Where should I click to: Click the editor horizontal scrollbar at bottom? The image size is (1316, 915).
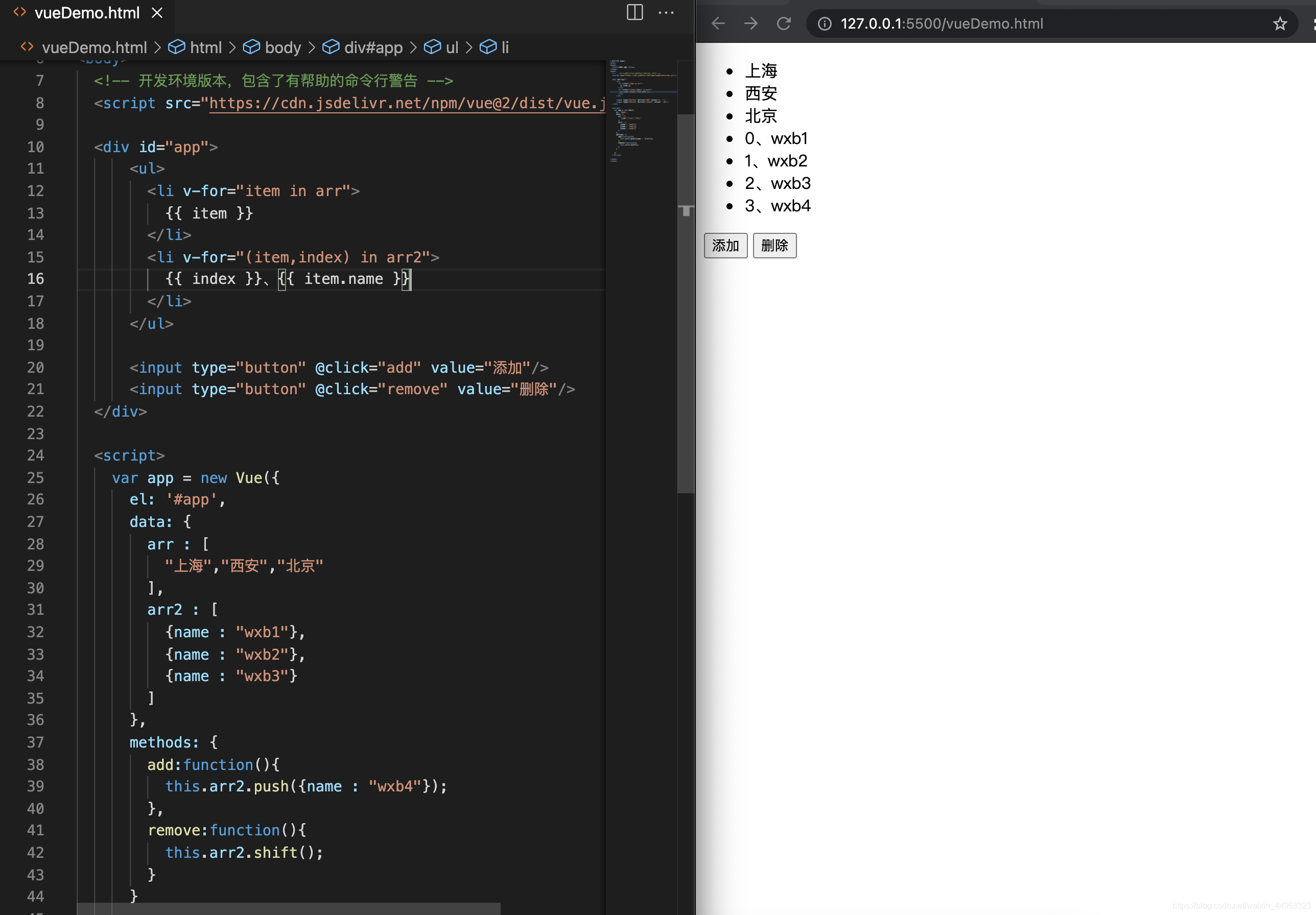(289, 909)
